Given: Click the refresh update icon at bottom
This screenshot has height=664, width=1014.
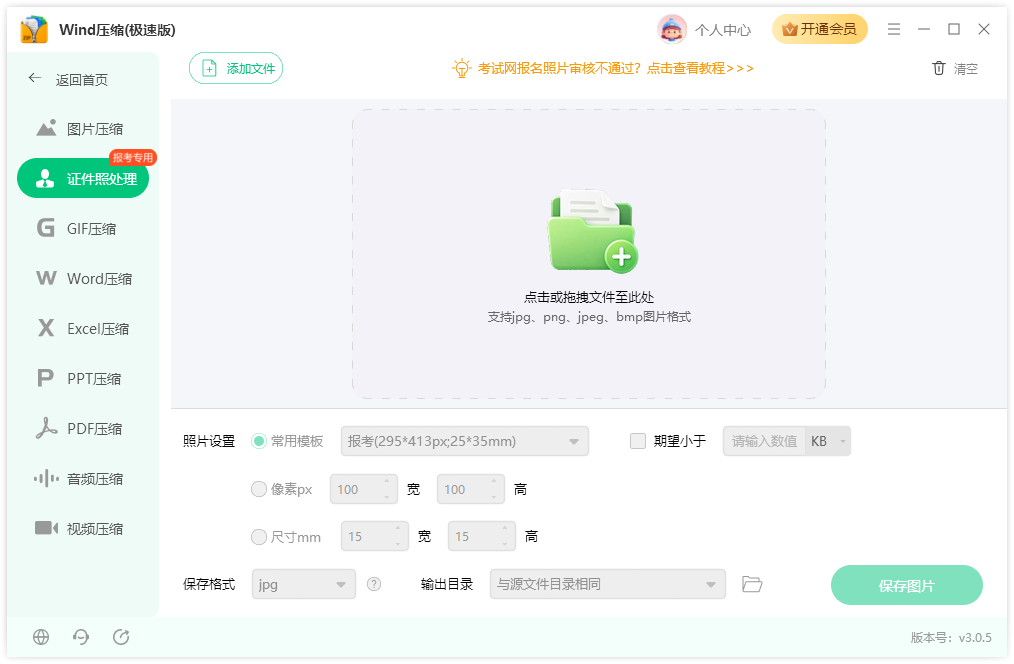Looking at the screenshot, I should pyautogui.click(x=121, y=637).
